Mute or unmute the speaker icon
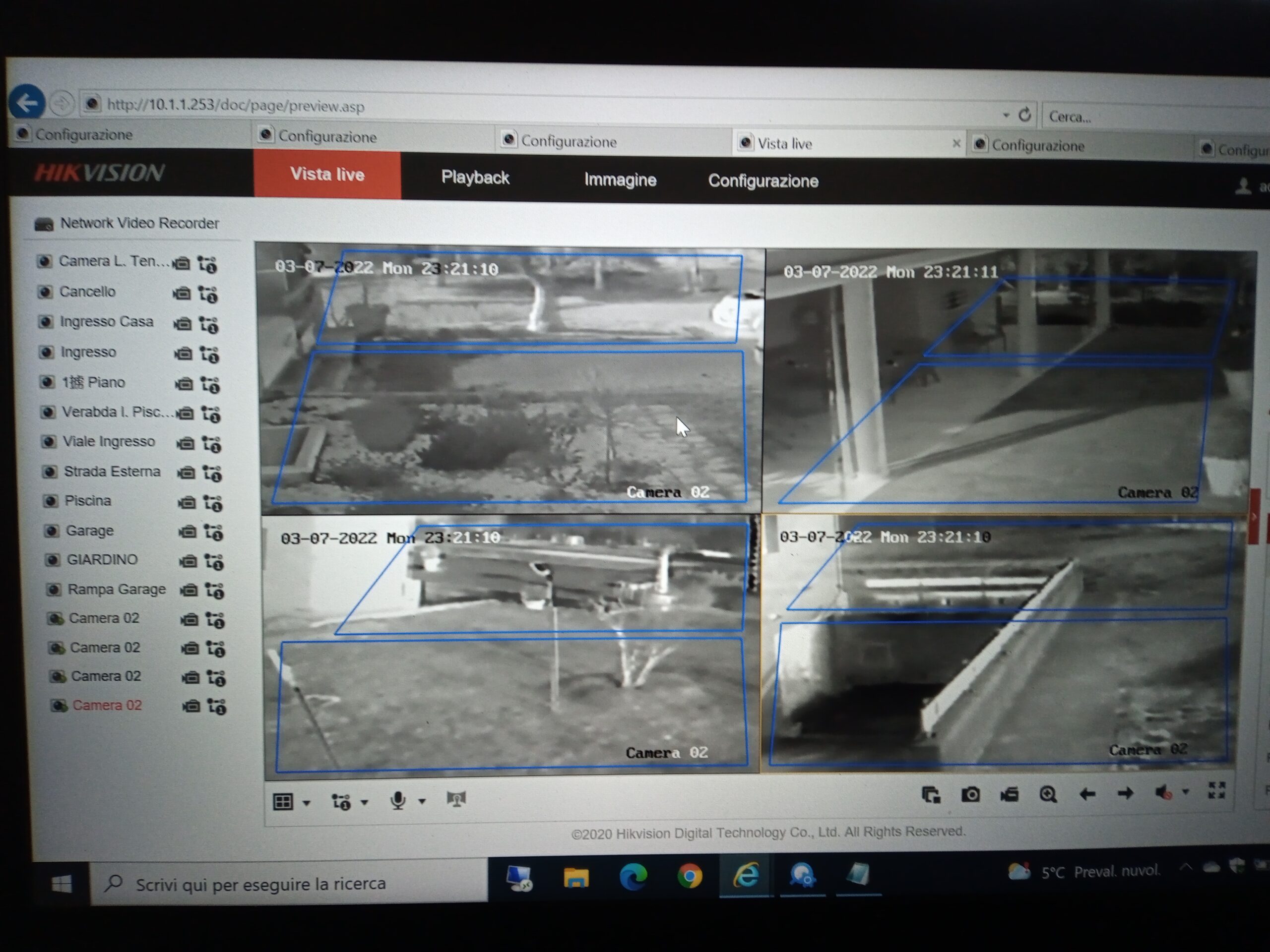Image resolution: width=1270 pixels, height=952 pixels. [1163, 793]
